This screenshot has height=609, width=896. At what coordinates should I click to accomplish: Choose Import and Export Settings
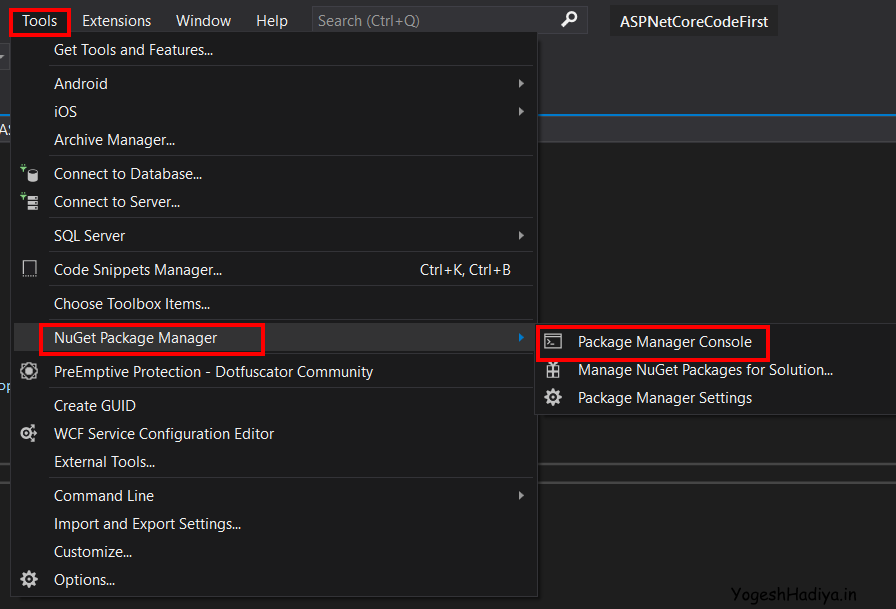pos(147,524)
